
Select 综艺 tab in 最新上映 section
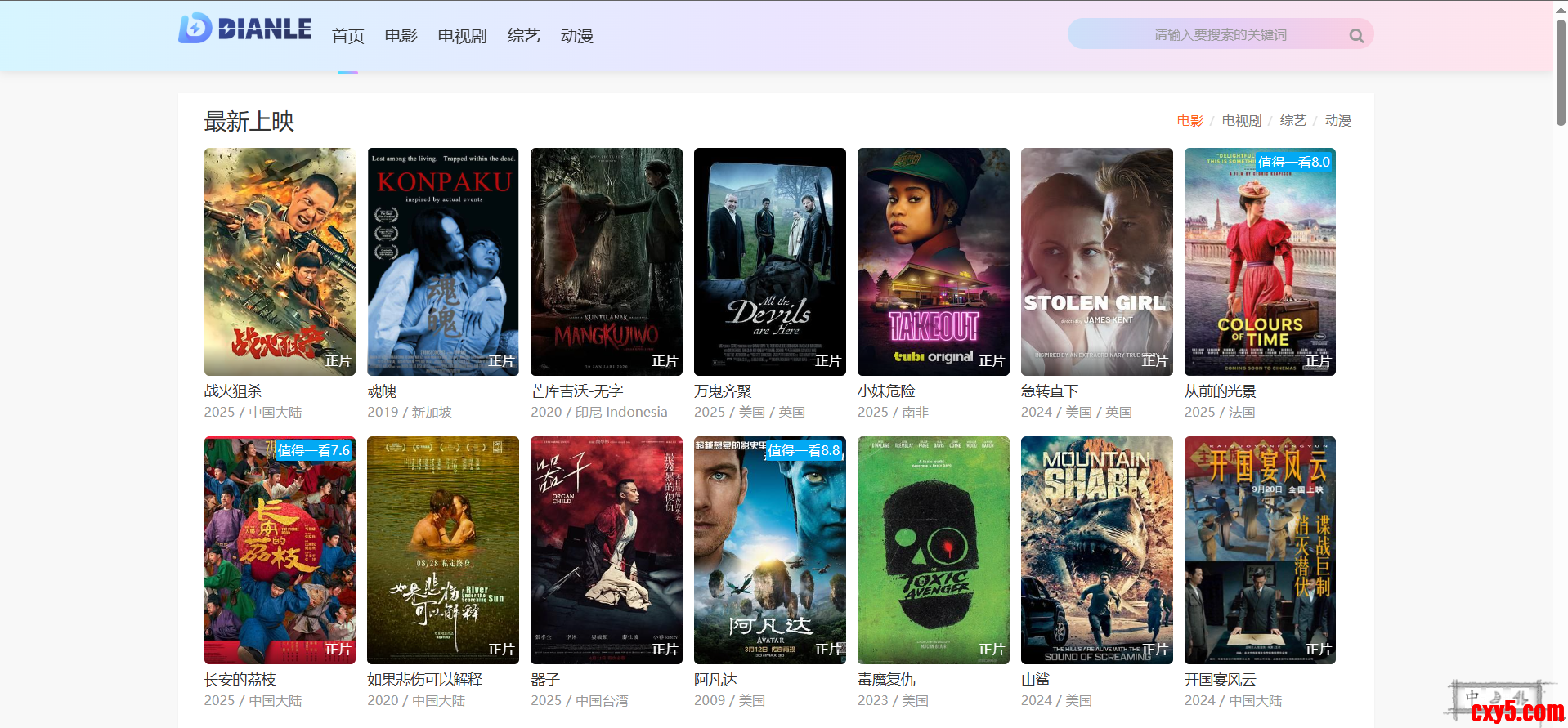(x=1292, y=121)
